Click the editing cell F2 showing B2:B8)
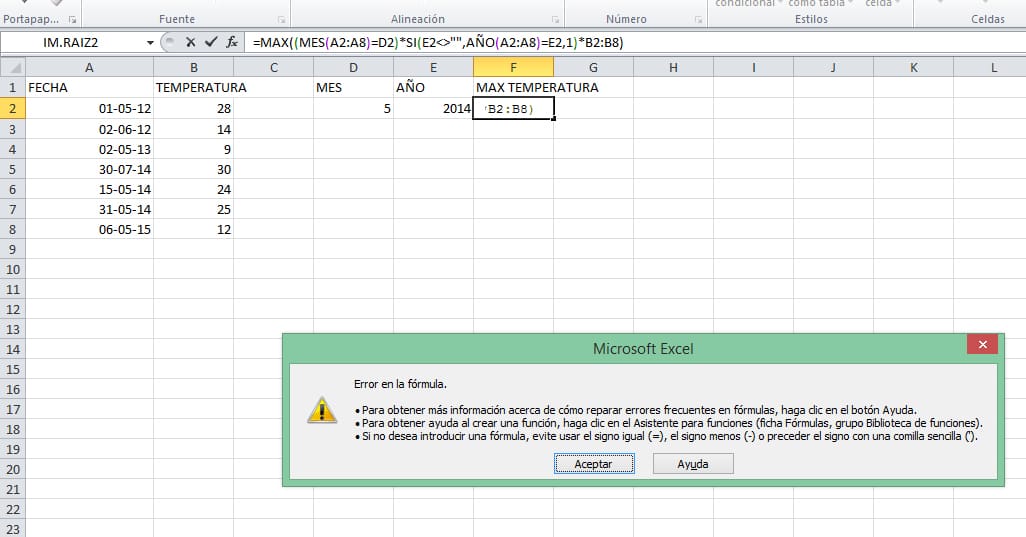Viewport: 1026px width, 537px height. tap(514, 109)
